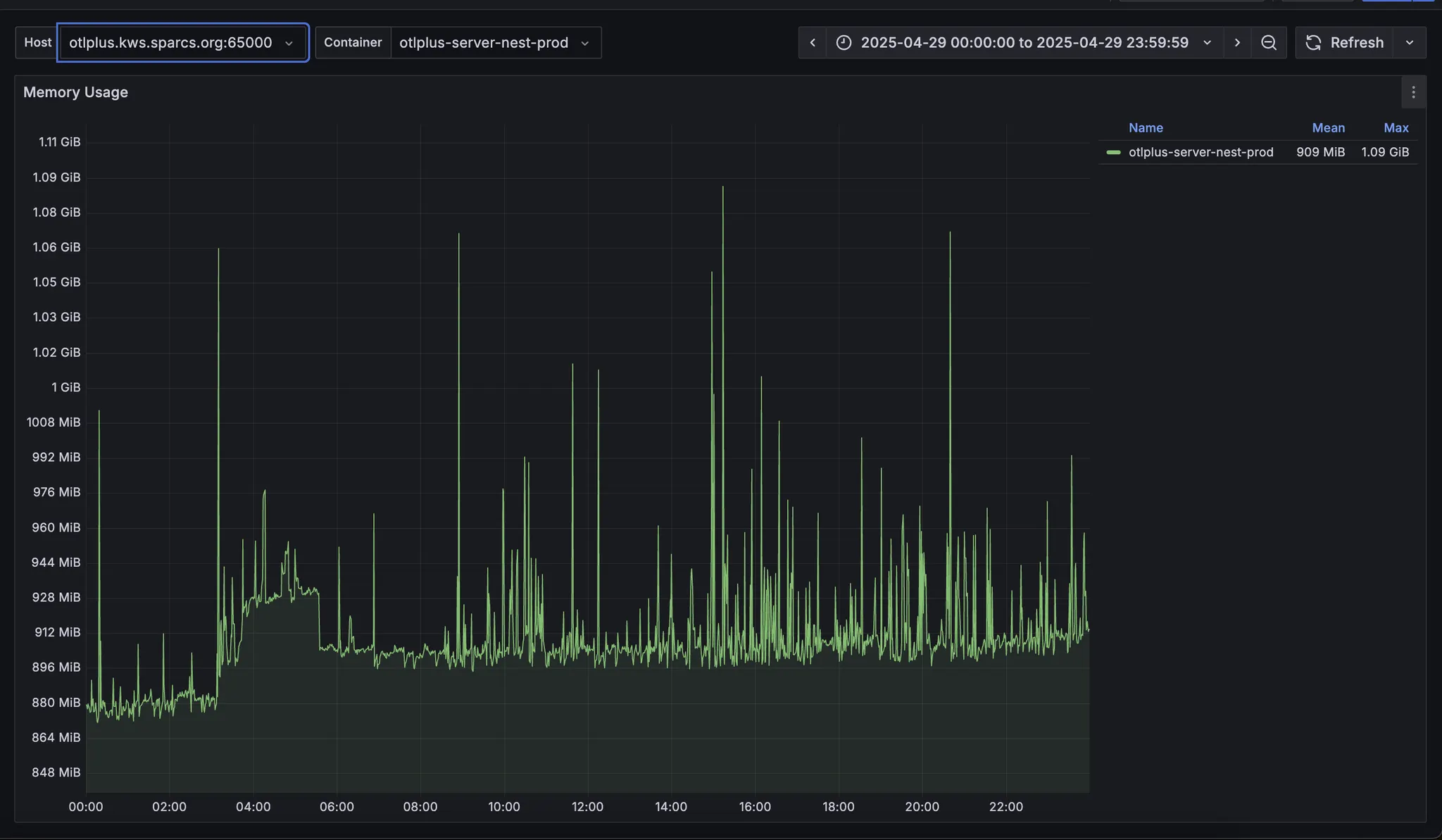Screen dimensions: 1442x840
Task: Click green series color swatch in legend
Action: click(x=1113, y=152)
